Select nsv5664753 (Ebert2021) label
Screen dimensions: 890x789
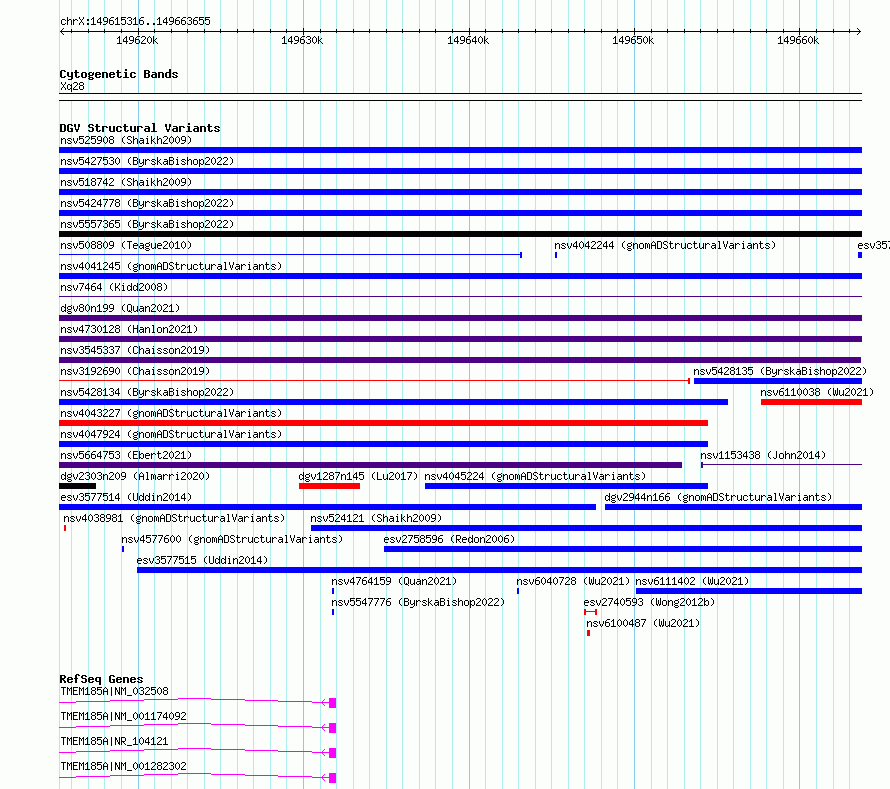click(x=126, y=455)
